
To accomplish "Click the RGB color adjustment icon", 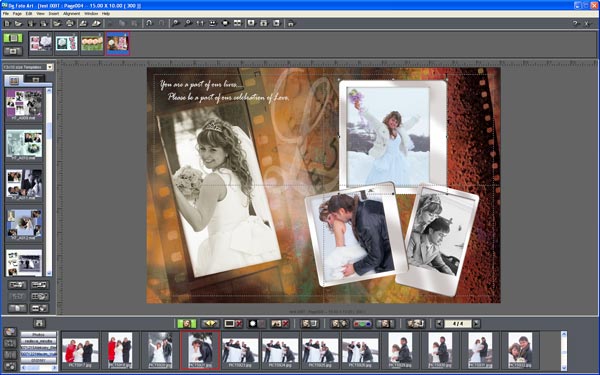I will click(362, 324).
